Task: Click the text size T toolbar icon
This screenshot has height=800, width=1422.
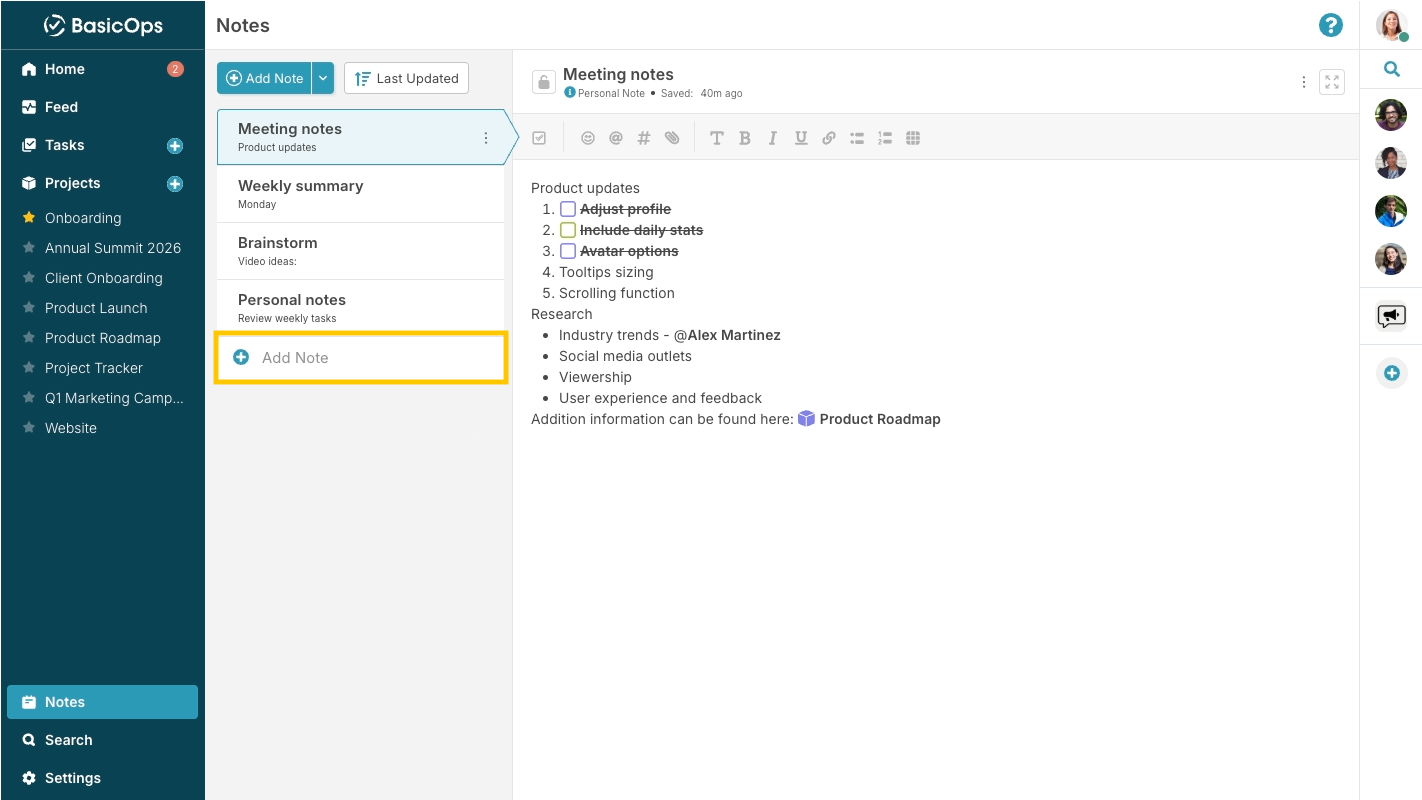Action: (x=716, y=139)
